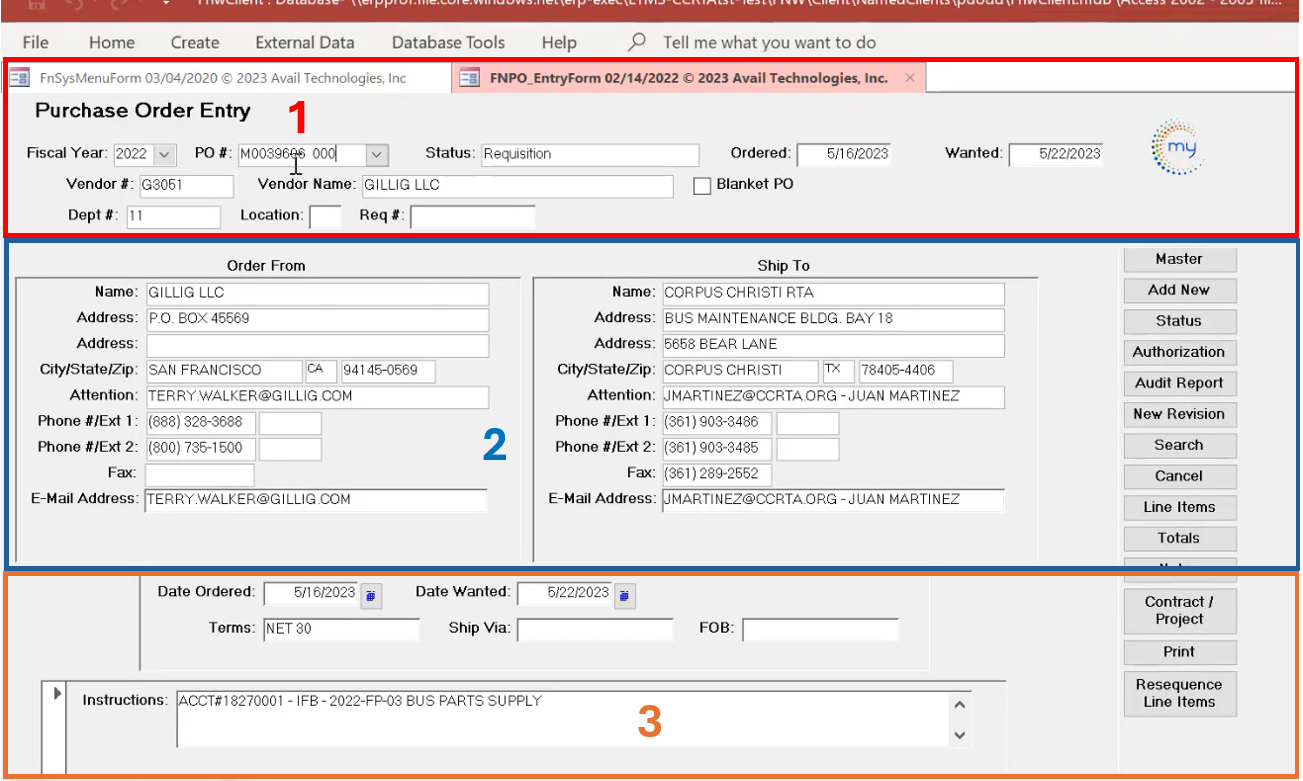The height and width of the screenshot is (781, 1303).
Task: Click the Req # input field
Action: pyautogui.click(x=472, y=216)
